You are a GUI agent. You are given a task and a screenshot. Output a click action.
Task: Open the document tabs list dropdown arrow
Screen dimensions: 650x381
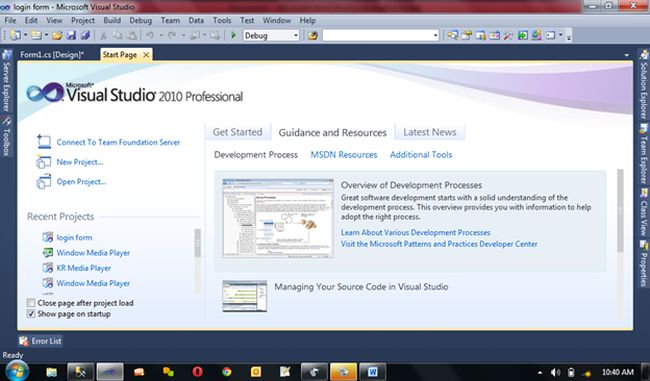coord(626,55)
